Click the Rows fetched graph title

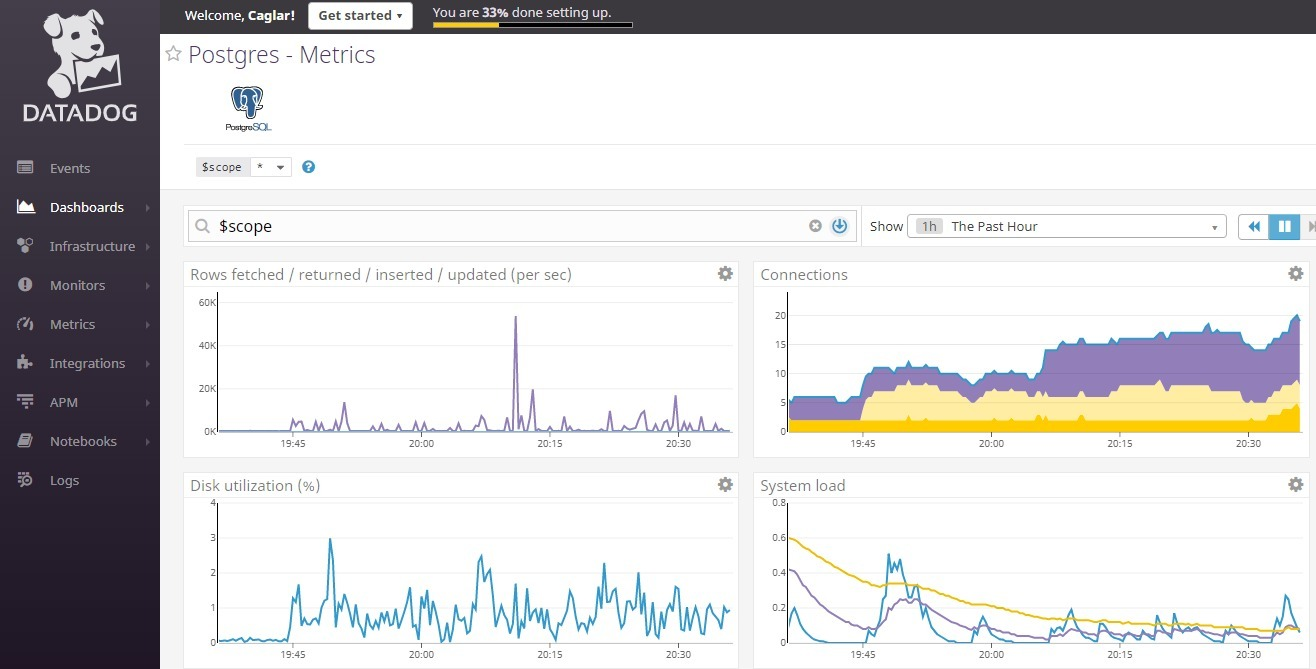pyautogui.click(x=381, y=274)
